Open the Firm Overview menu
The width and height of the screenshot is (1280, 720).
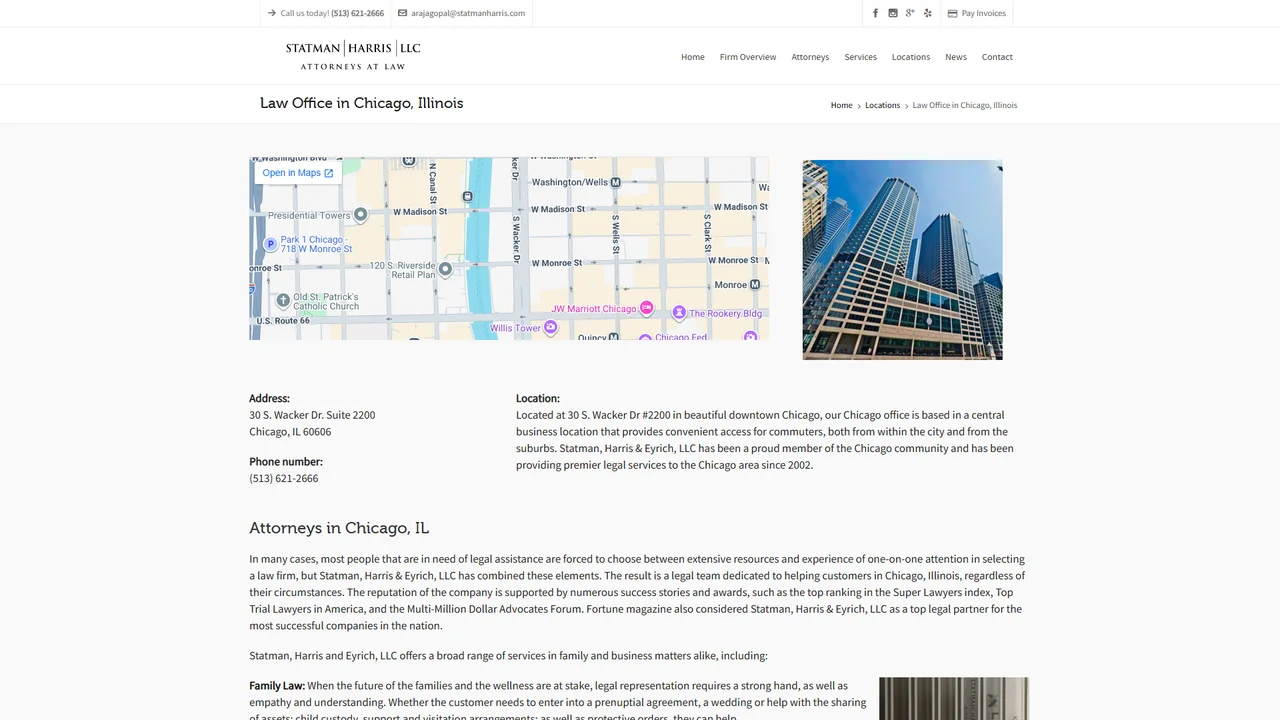(x=748, y=57)
